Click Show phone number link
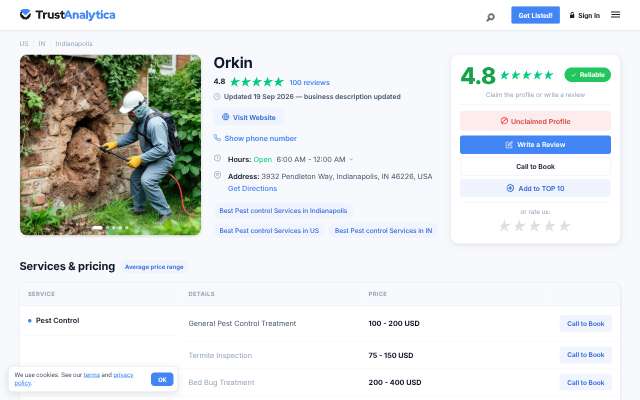The width and height of the screenshot is (640, 400). point(260,138)
